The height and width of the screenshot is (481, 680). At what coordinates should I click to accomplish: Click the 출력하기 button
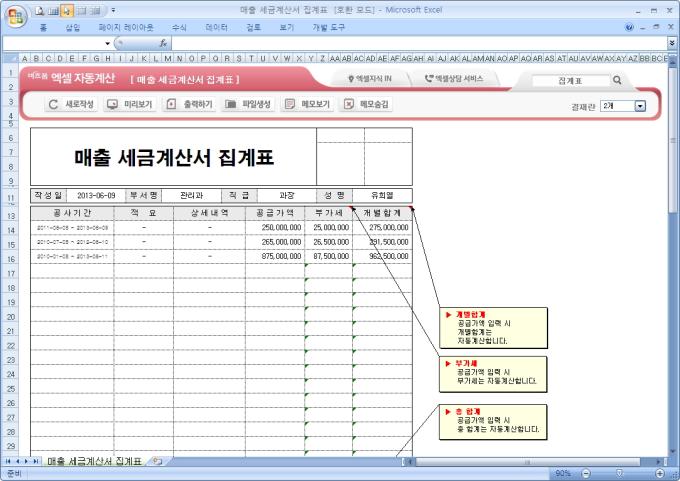(189, 104)
